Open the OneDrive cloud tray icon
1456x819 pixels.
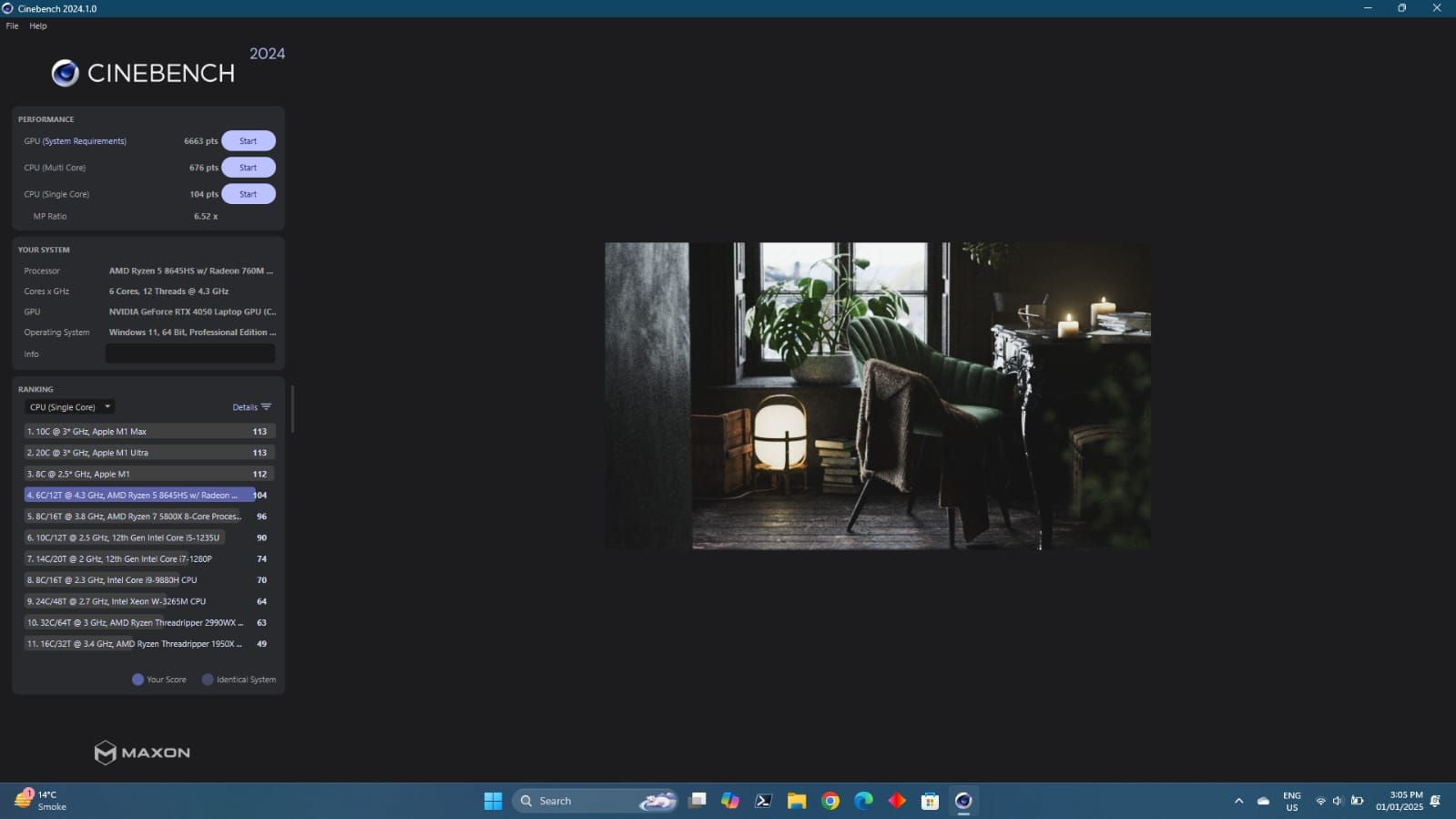[x=1263, y=801]
